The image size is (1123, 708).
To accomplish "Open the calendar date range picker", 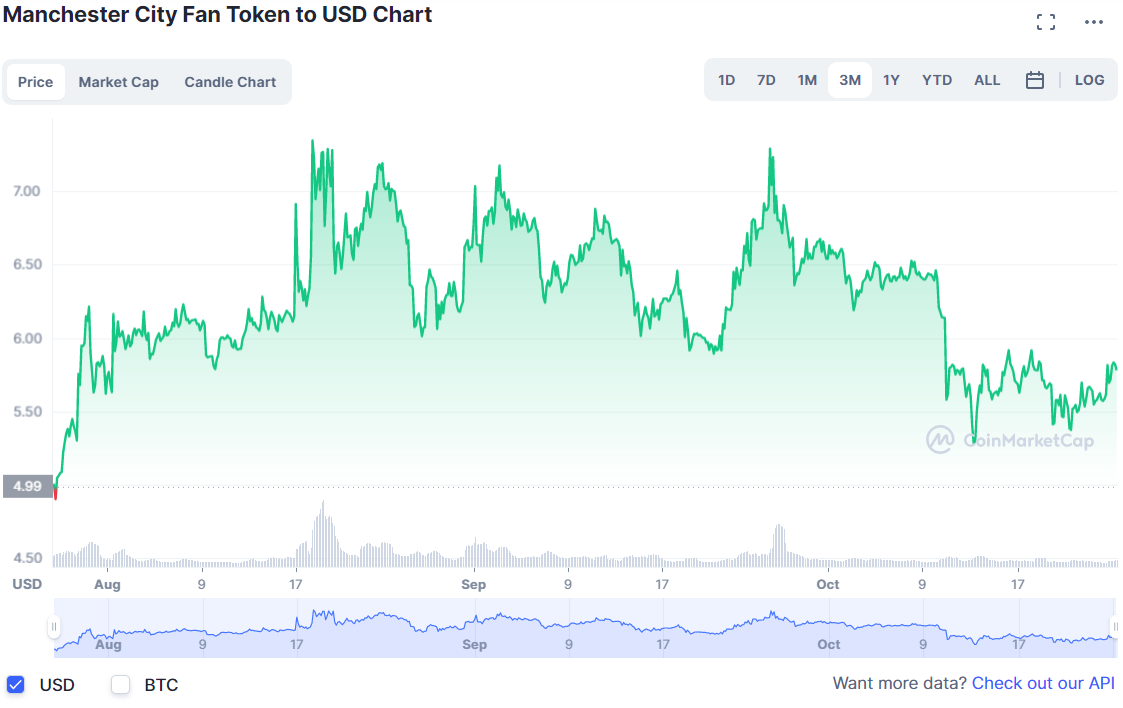I will [1035, 80].
